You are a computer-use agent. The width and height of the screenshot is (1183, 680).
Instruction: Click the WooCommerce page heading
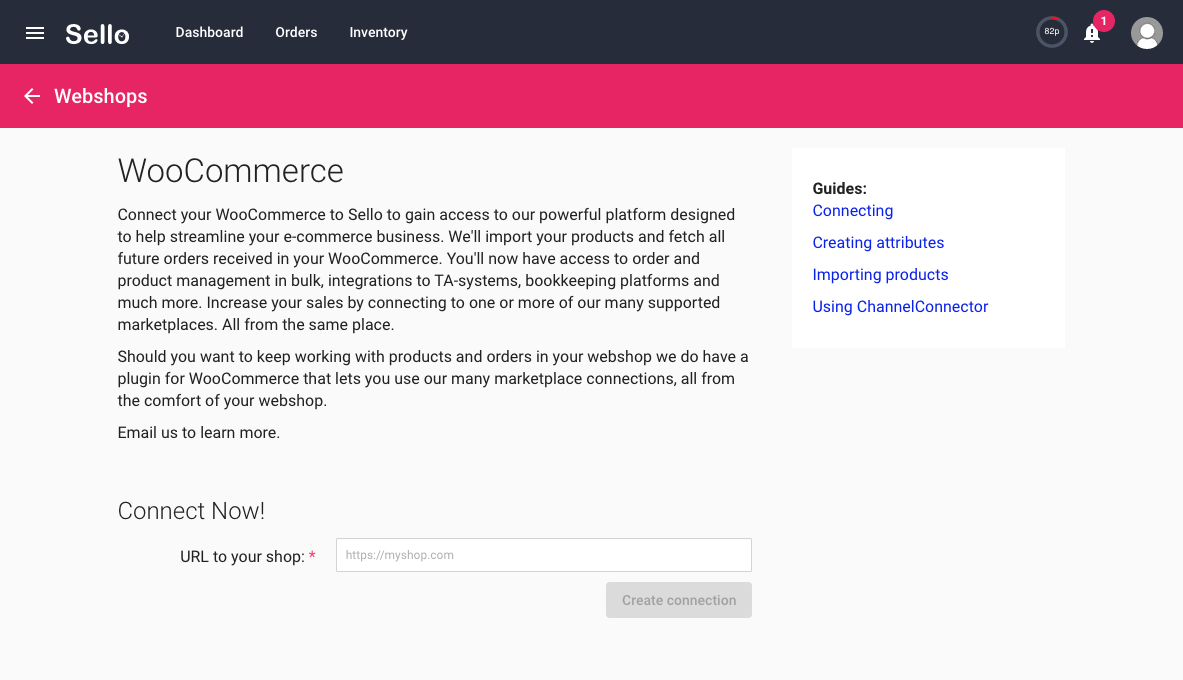(231, 171)
